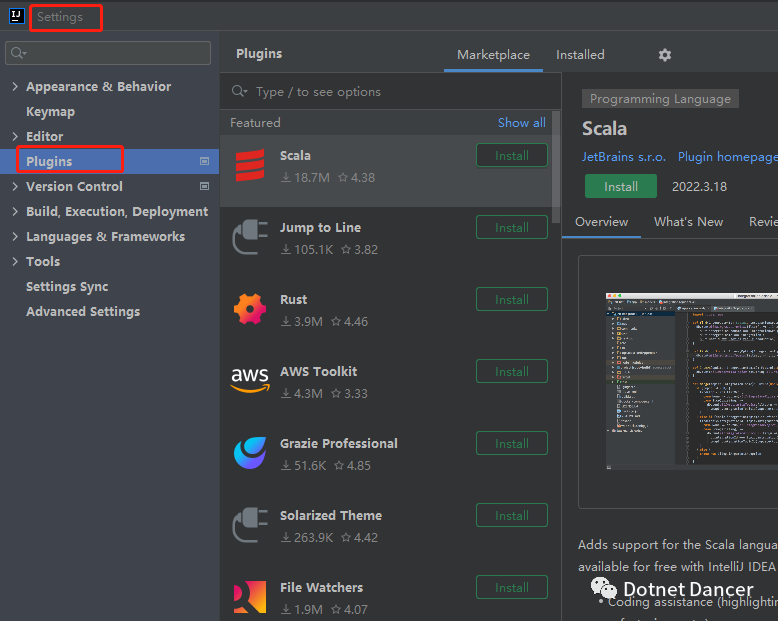778x621 pixels.
Task: Install the AWS Toolkit plugin
Action: tap(512, 372)
